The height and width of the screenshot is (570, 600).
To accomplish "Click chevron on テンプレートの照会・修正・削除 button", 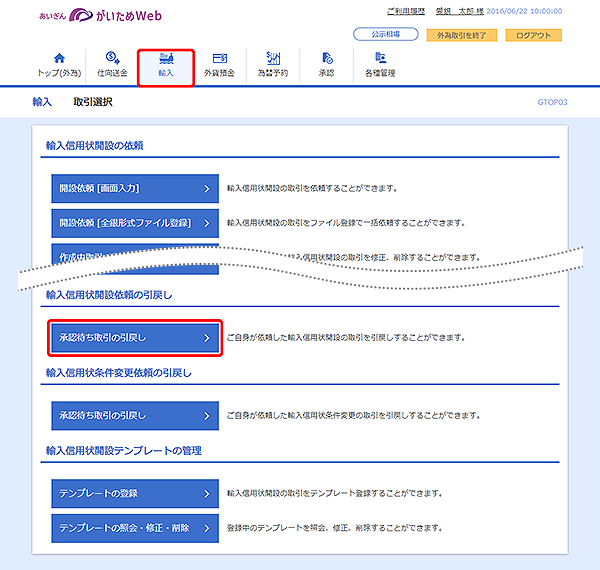I will pos(207,528).
